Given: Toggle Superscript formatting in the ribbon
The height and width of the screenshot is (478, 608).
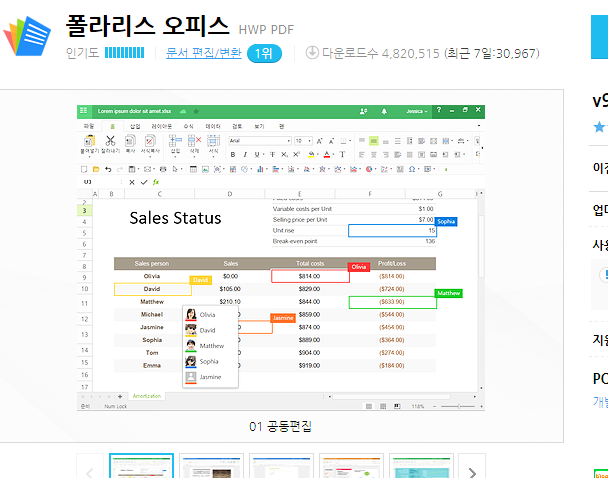Looking at the screenshot, I should click(x=296, y=155).
